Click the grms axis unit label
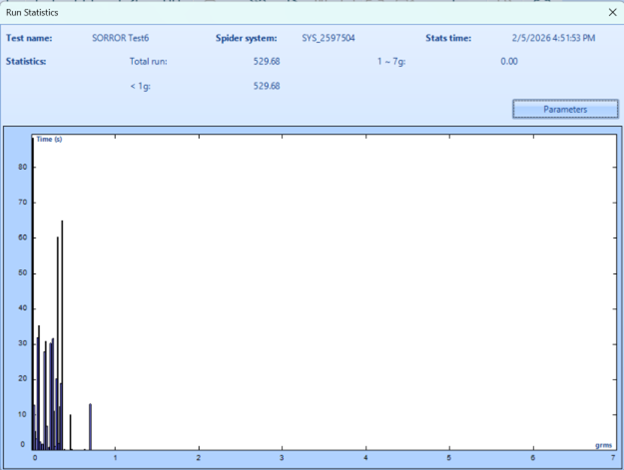The width and height of the screenshot is (624, 470). 603,444
